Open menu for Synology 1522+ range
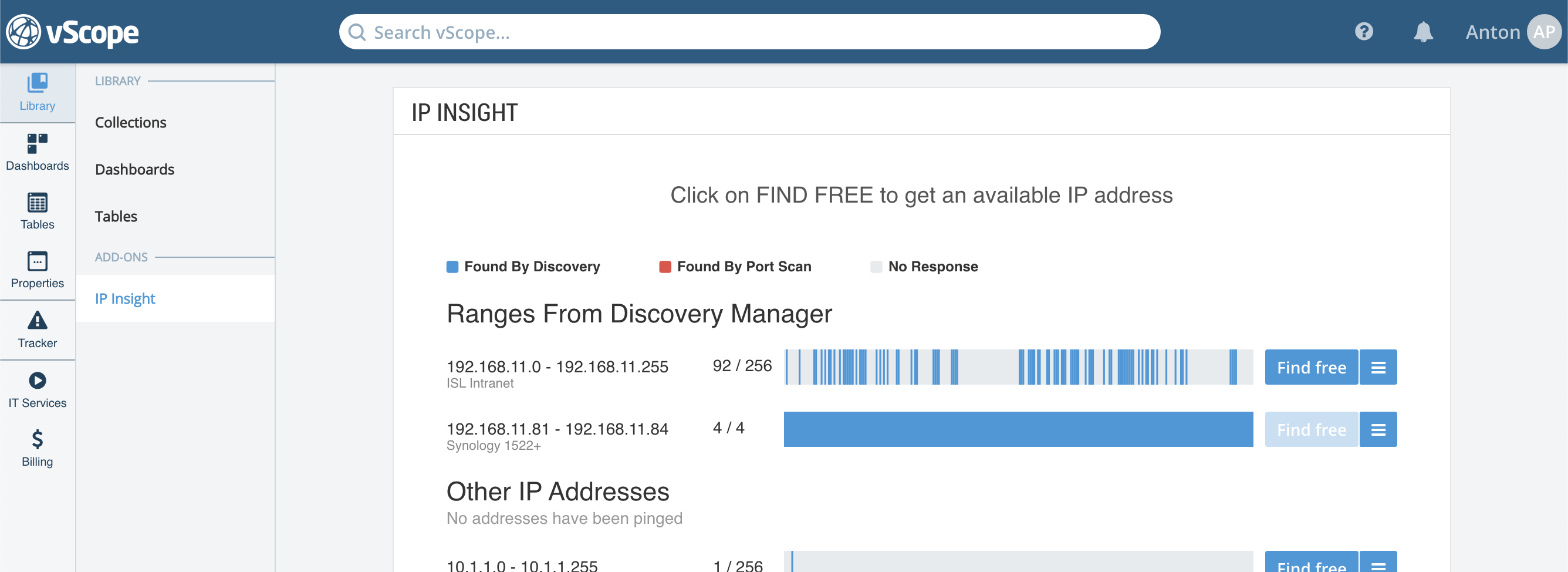The height and width of the screenshot is (572, 1568). [1378, 429]
